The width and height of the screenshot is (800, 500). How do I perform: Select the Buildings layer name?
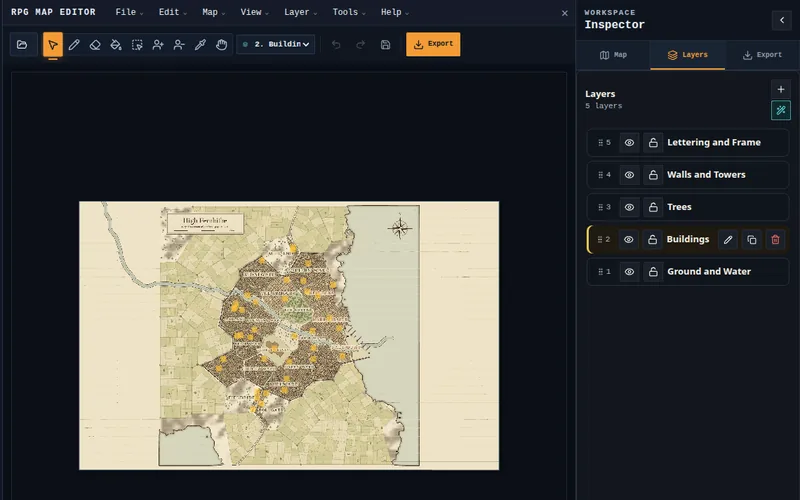pyautogui.click(x=688, y=239)
